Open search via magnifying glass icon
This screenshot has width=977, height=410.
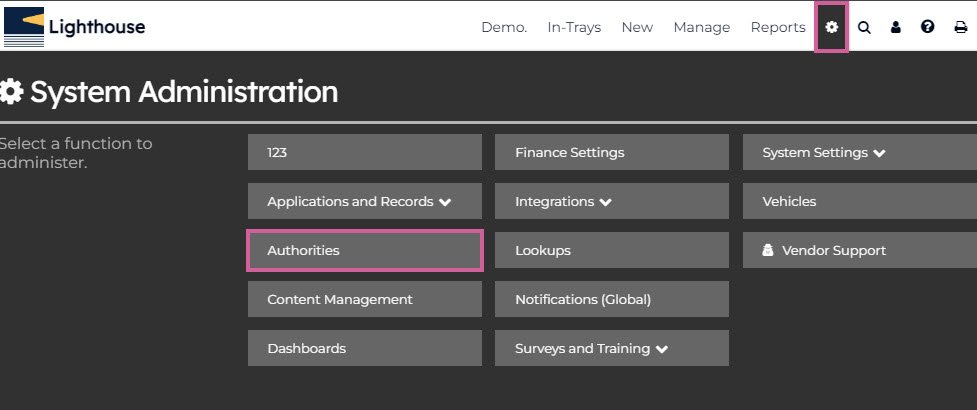pyautogui.click(x=864, y=27)
